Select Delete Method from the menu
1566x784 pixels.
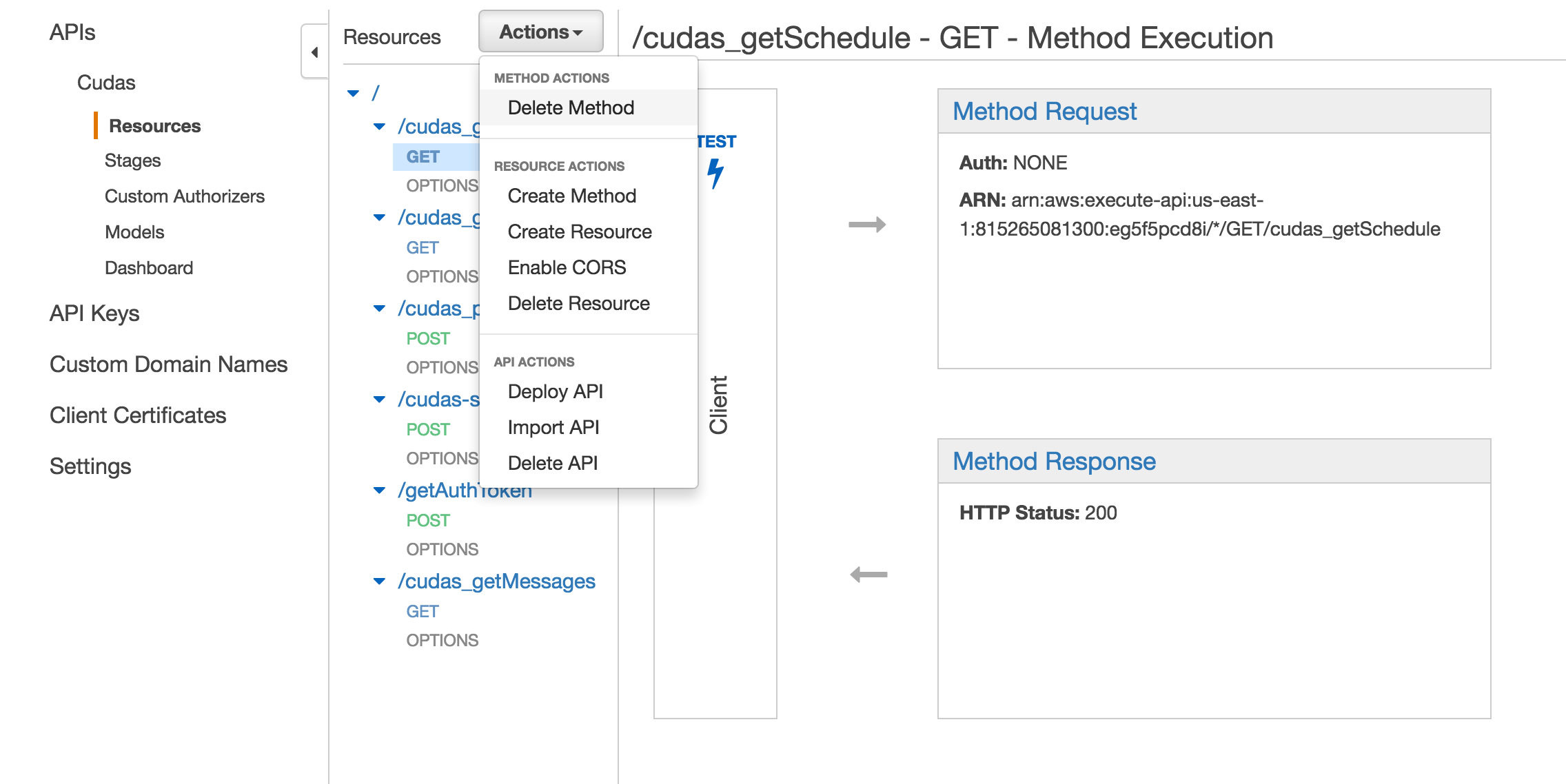pos(571,107)
